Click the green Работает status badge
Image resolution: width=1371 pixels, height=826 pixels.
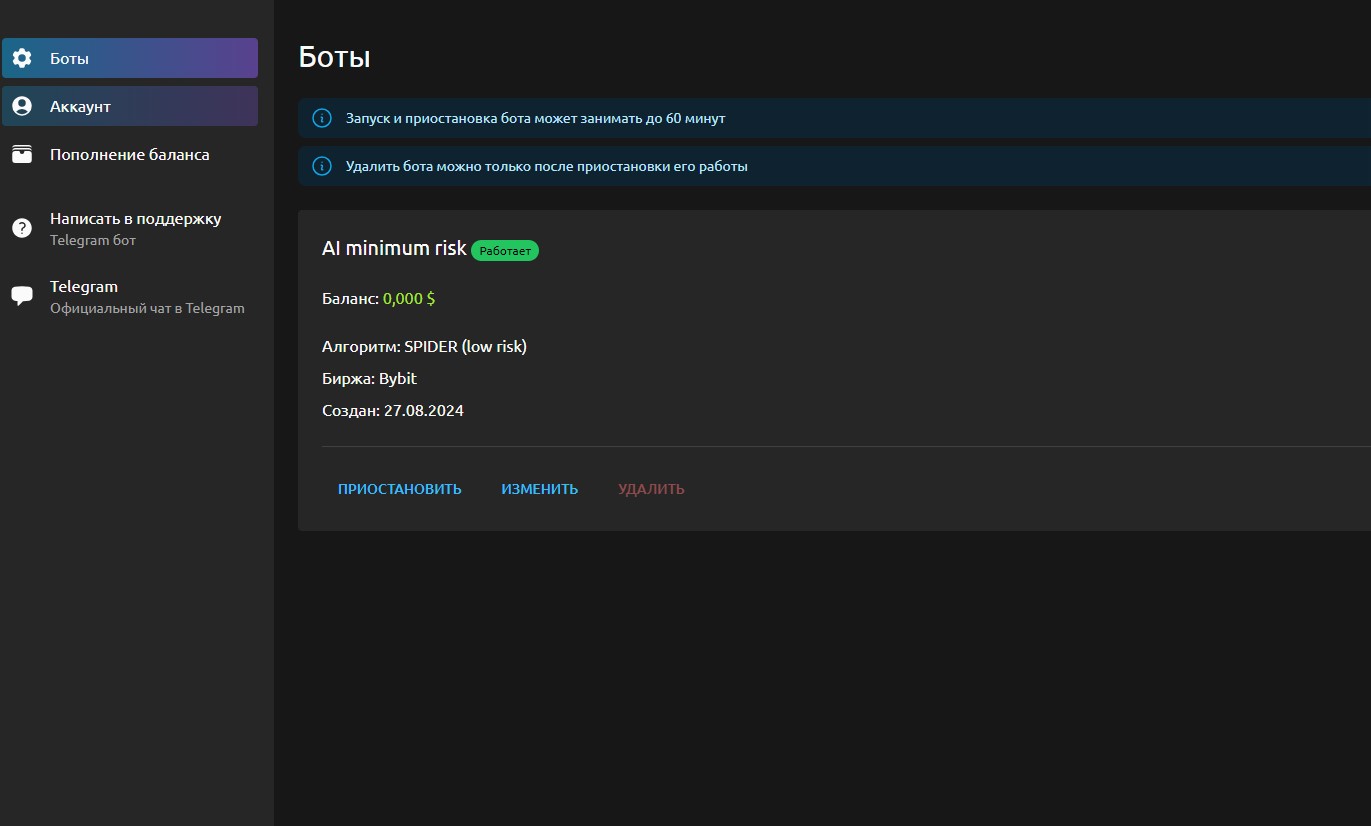[505, 251]
